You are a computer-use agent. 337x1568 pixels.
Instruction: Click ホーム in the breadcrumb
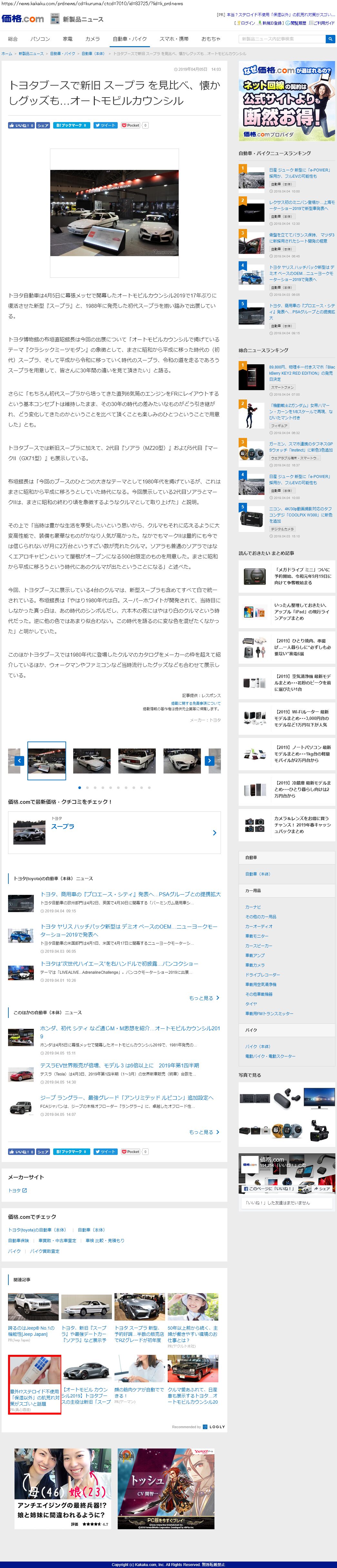tap(7, 54)
